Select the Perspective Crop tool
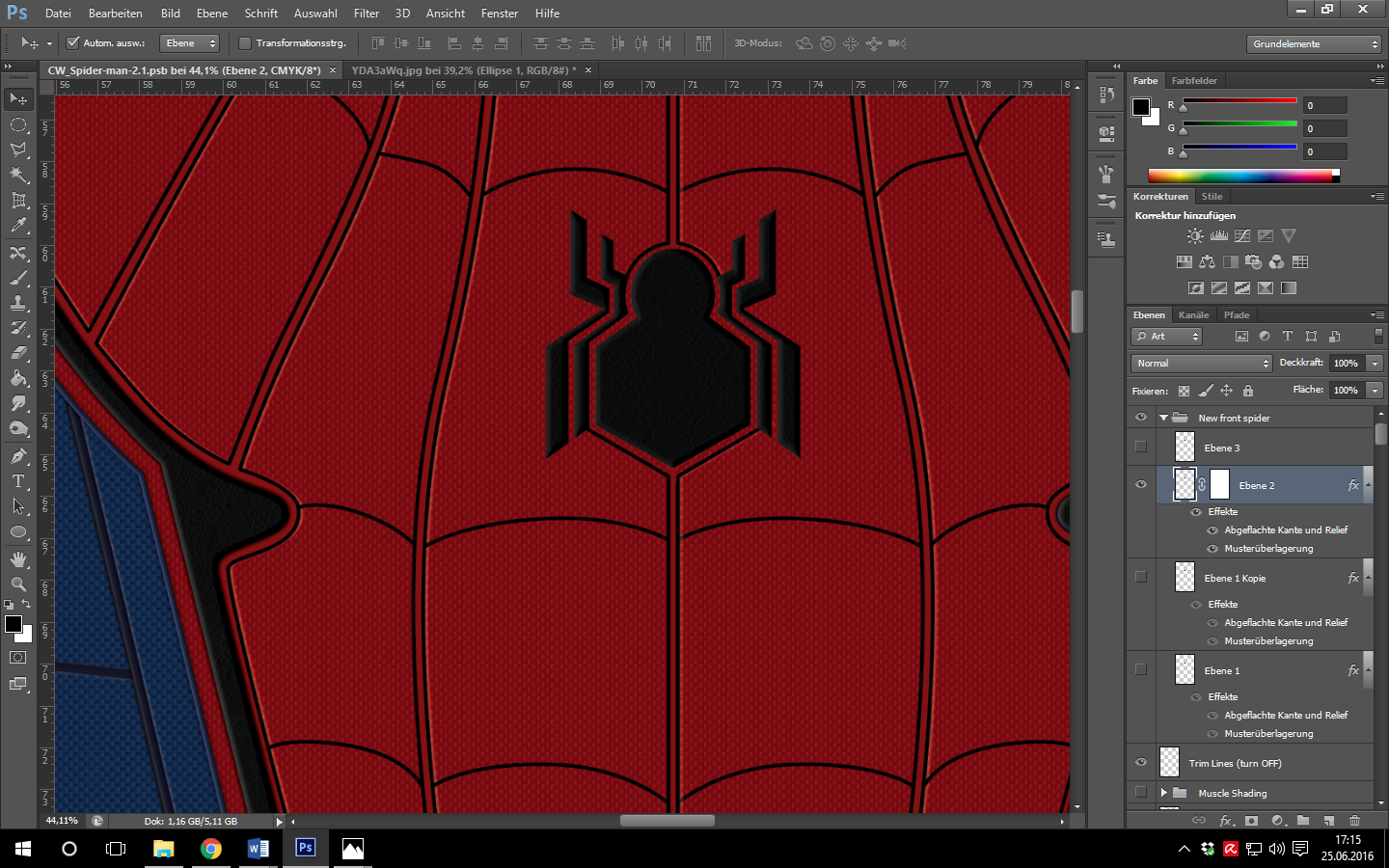This screenshot has height=868, width=1389. [18, 200]
